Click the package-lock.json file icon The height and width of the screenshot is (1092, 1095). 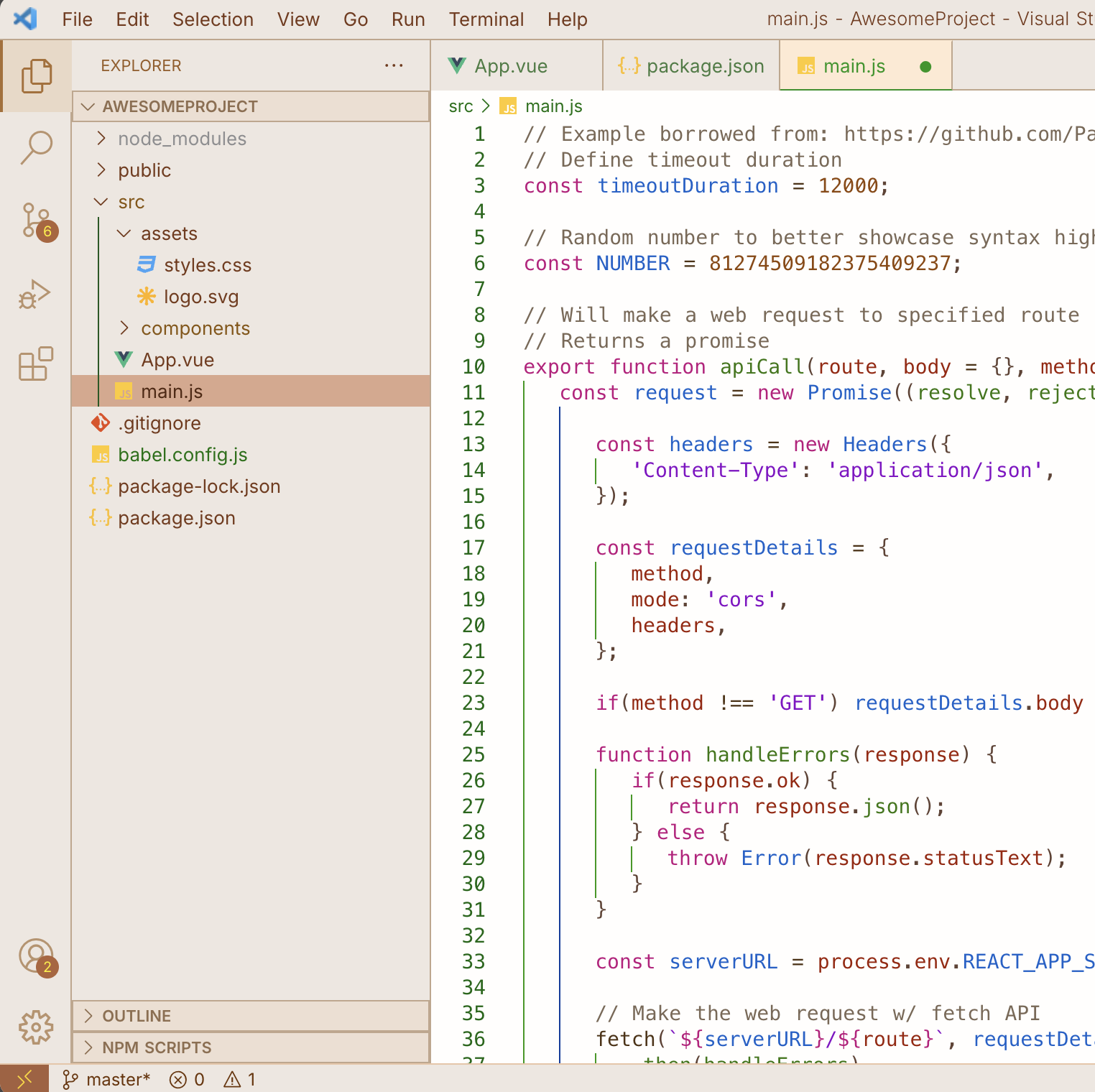click(x=101, y=486)
